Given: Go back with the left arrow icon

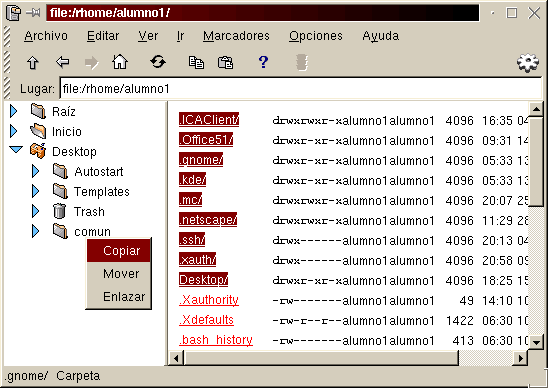Looking at the screenshot, I should [x=63, y=63].
